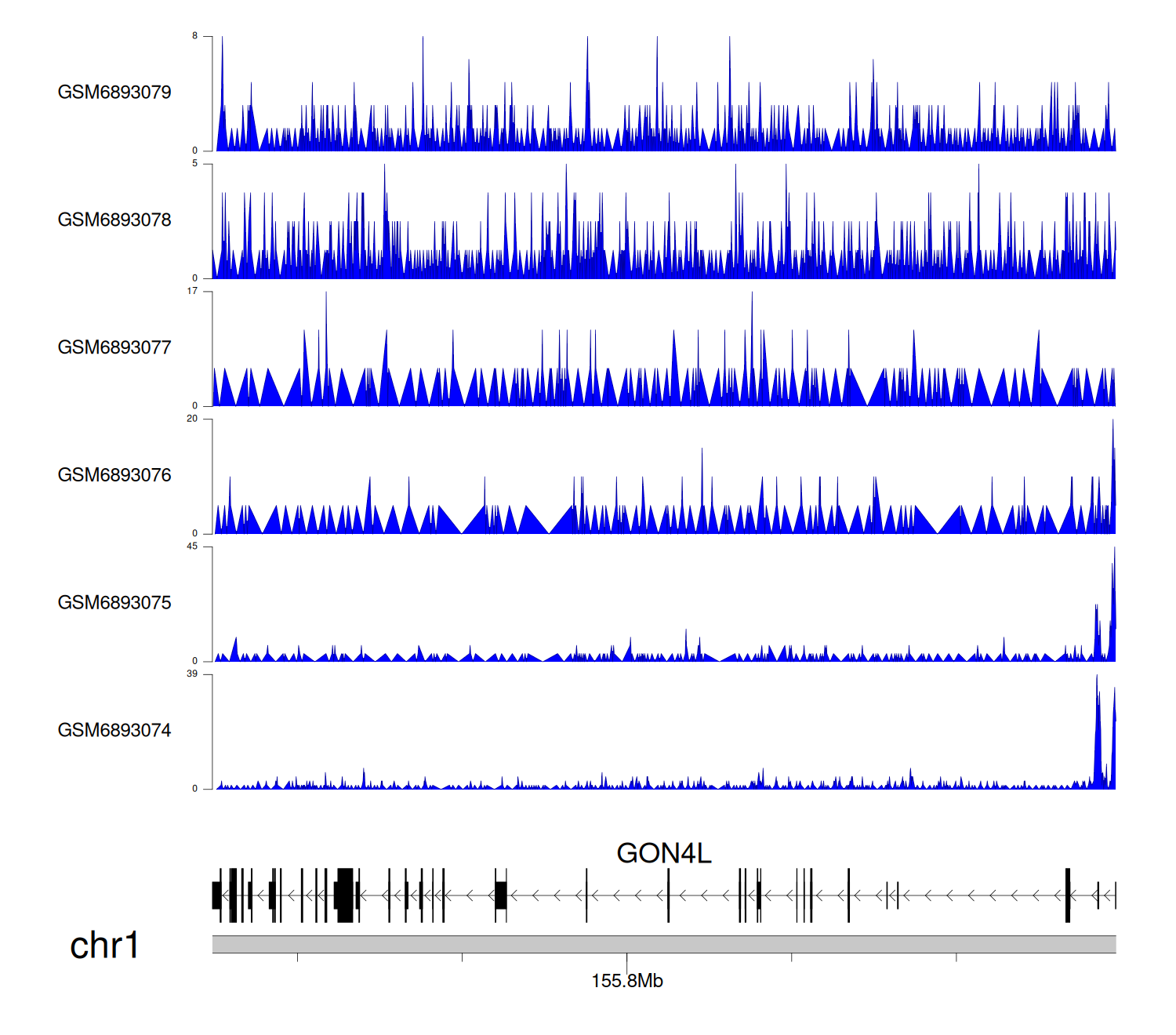
Task: Click the GON4L gene name
Action: 663,853
